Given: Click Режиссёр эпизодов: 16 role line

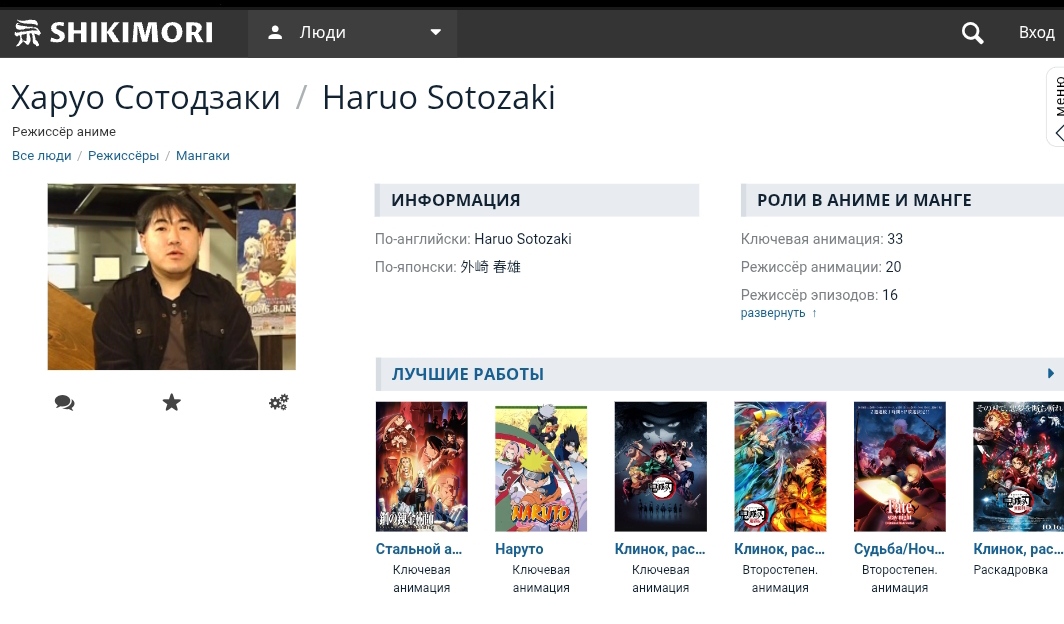Looking at the screenshot, I should coord(819,294).
